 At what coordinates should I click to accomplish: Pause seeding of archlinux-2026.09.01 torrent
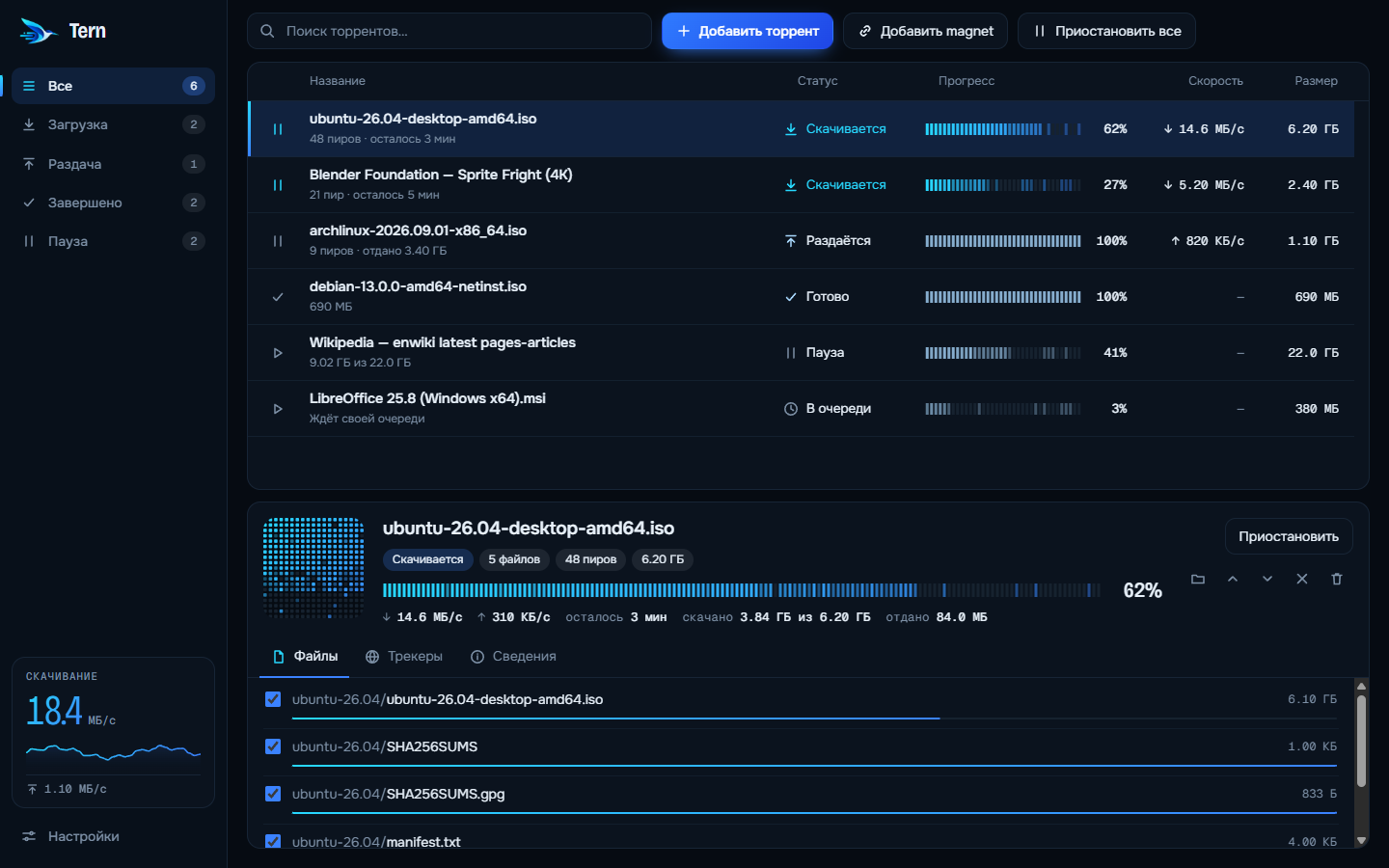pos(278,241)
